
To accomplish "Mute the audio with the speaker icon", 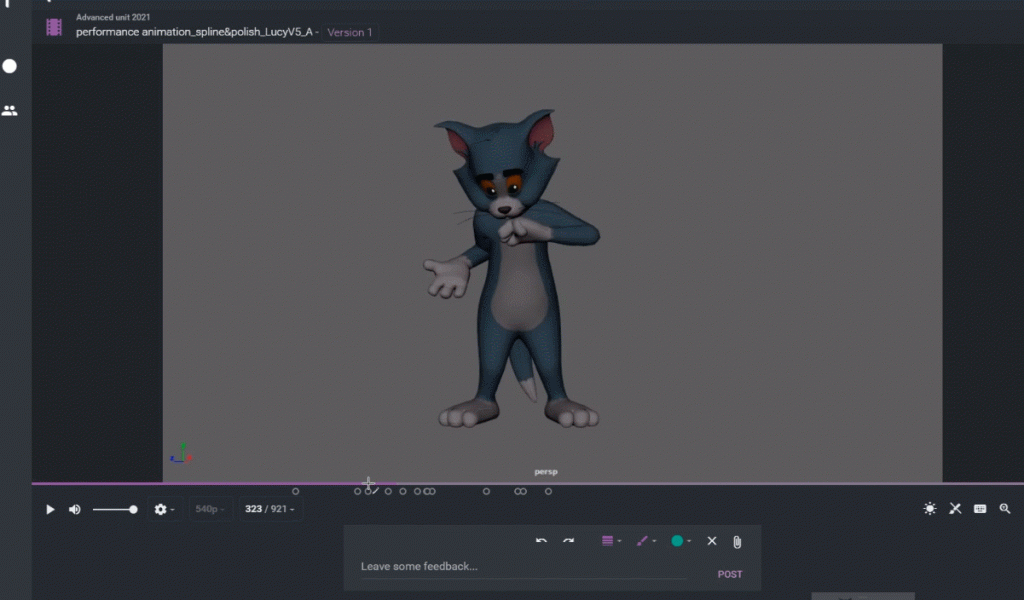I will click(75, 509).
